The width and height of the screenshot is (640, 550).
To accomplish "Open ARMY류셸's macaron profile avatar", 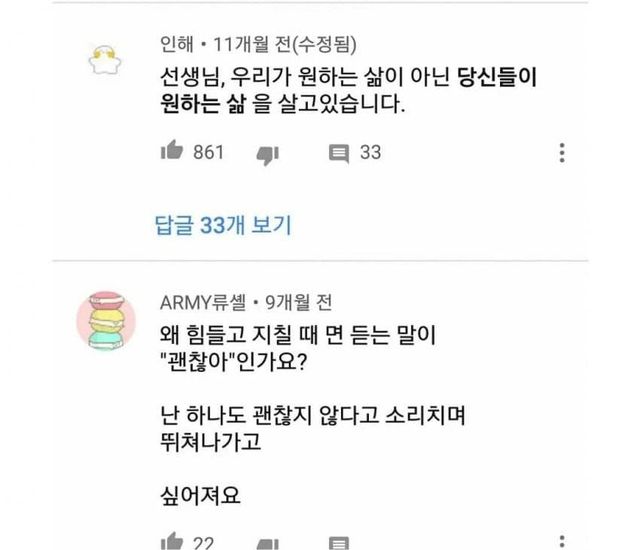I will 106,321.
